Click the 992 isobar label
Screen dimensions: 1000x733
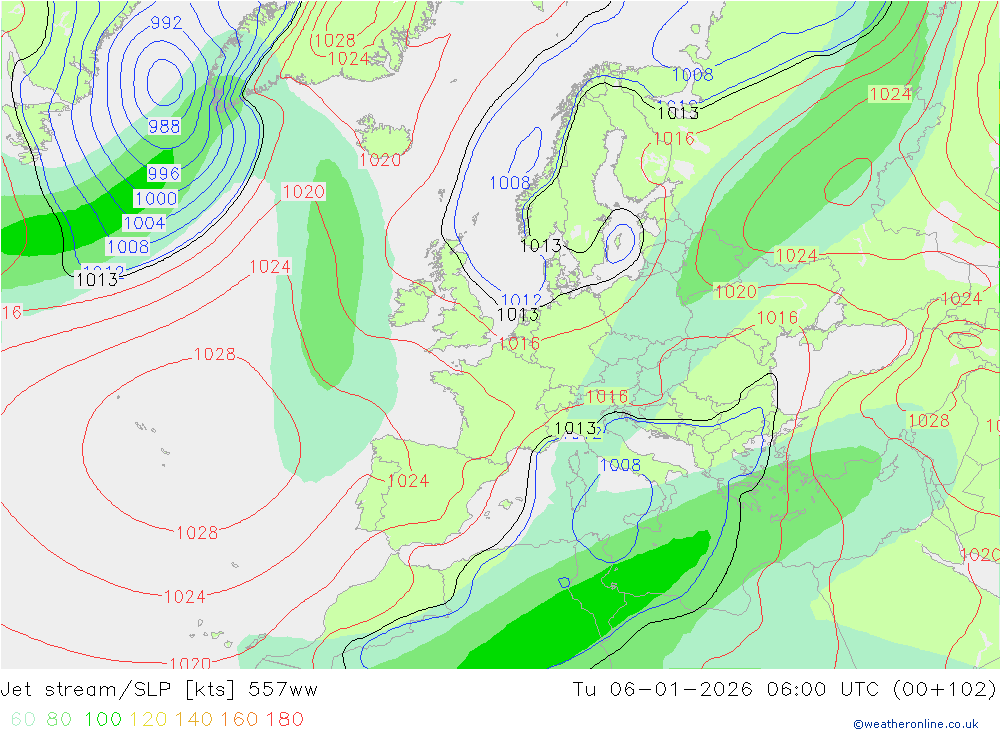pos(166,23)
